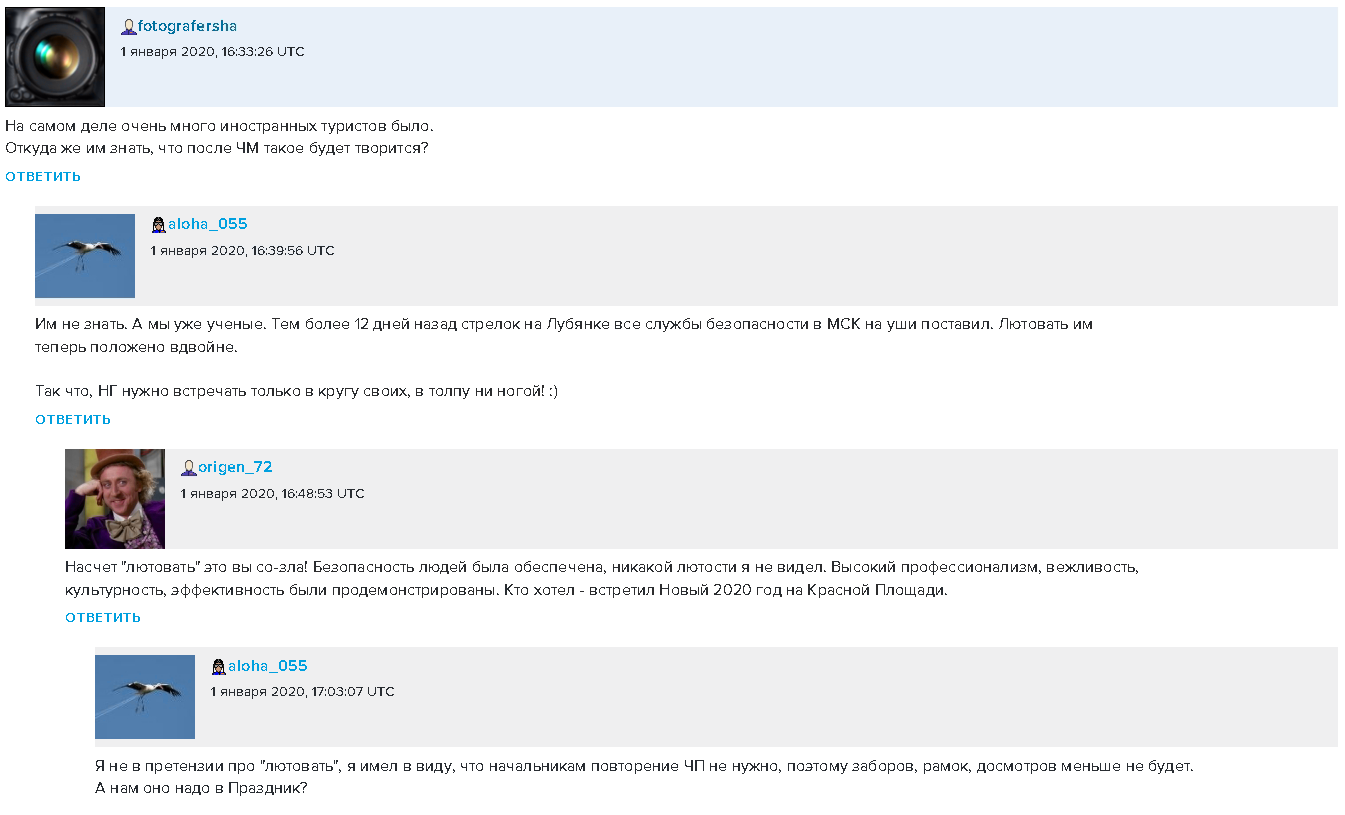Visit the fotografersha profile link
The image size is (1345, 815).
[x=187, y=26]
